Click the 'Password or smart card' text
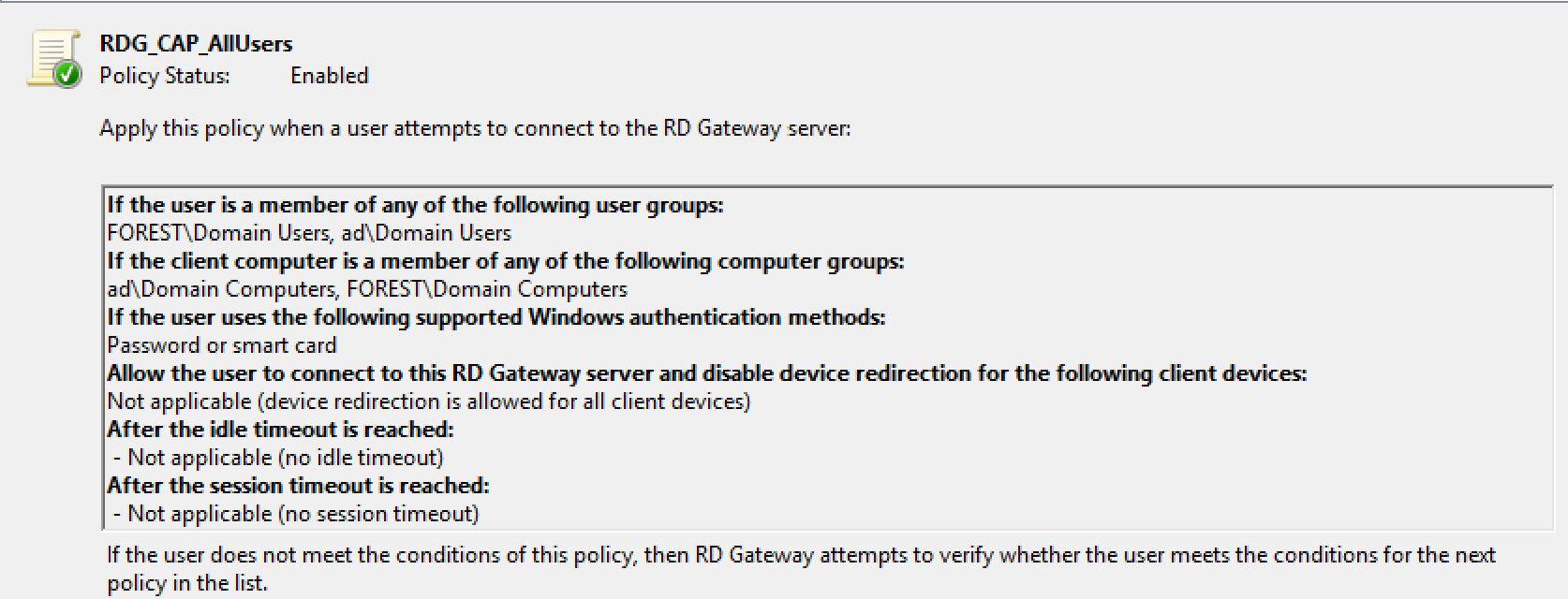1568x599 pixels. pos(221,345)
